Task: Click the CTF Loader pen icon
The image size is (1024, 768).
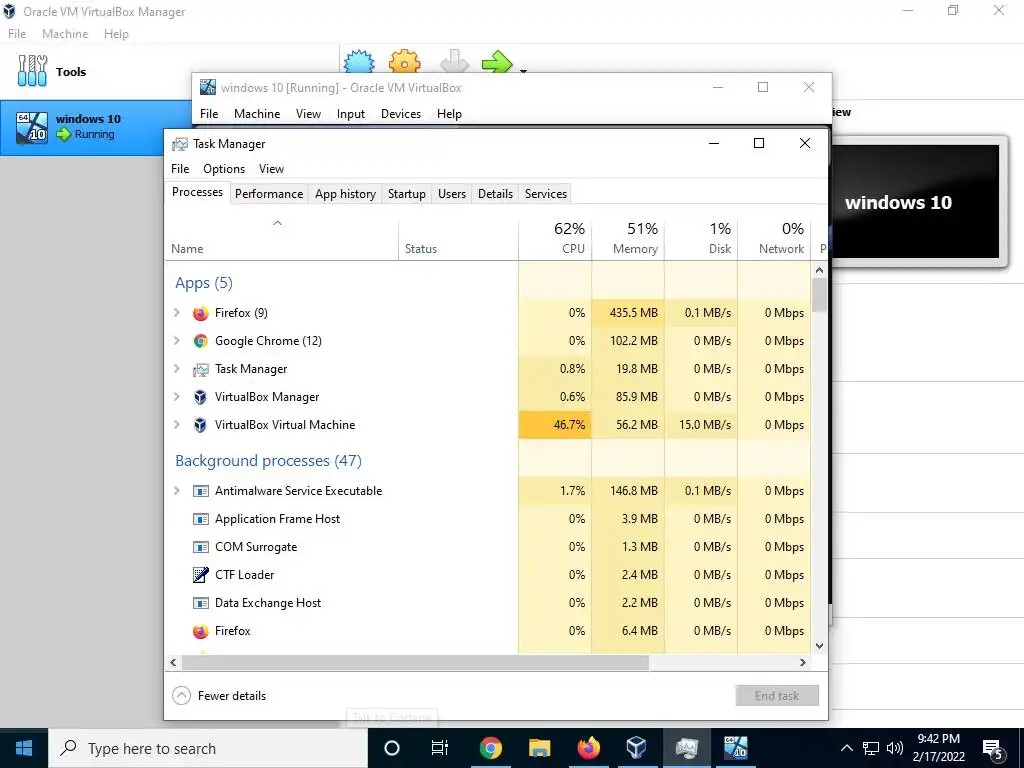Action: coord(200,575)
